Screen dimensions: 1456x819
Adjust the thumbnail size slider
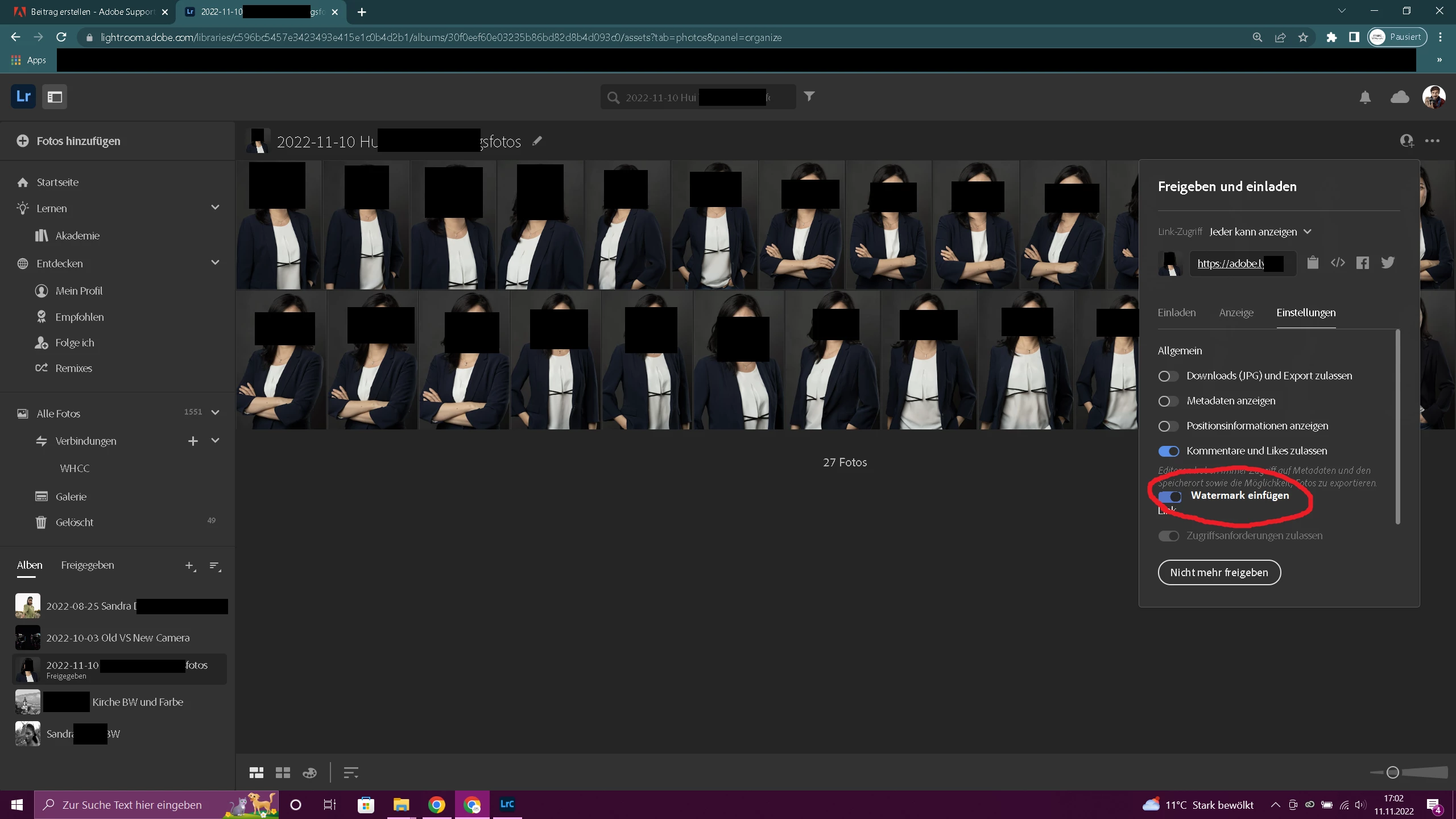point(1392,772)
